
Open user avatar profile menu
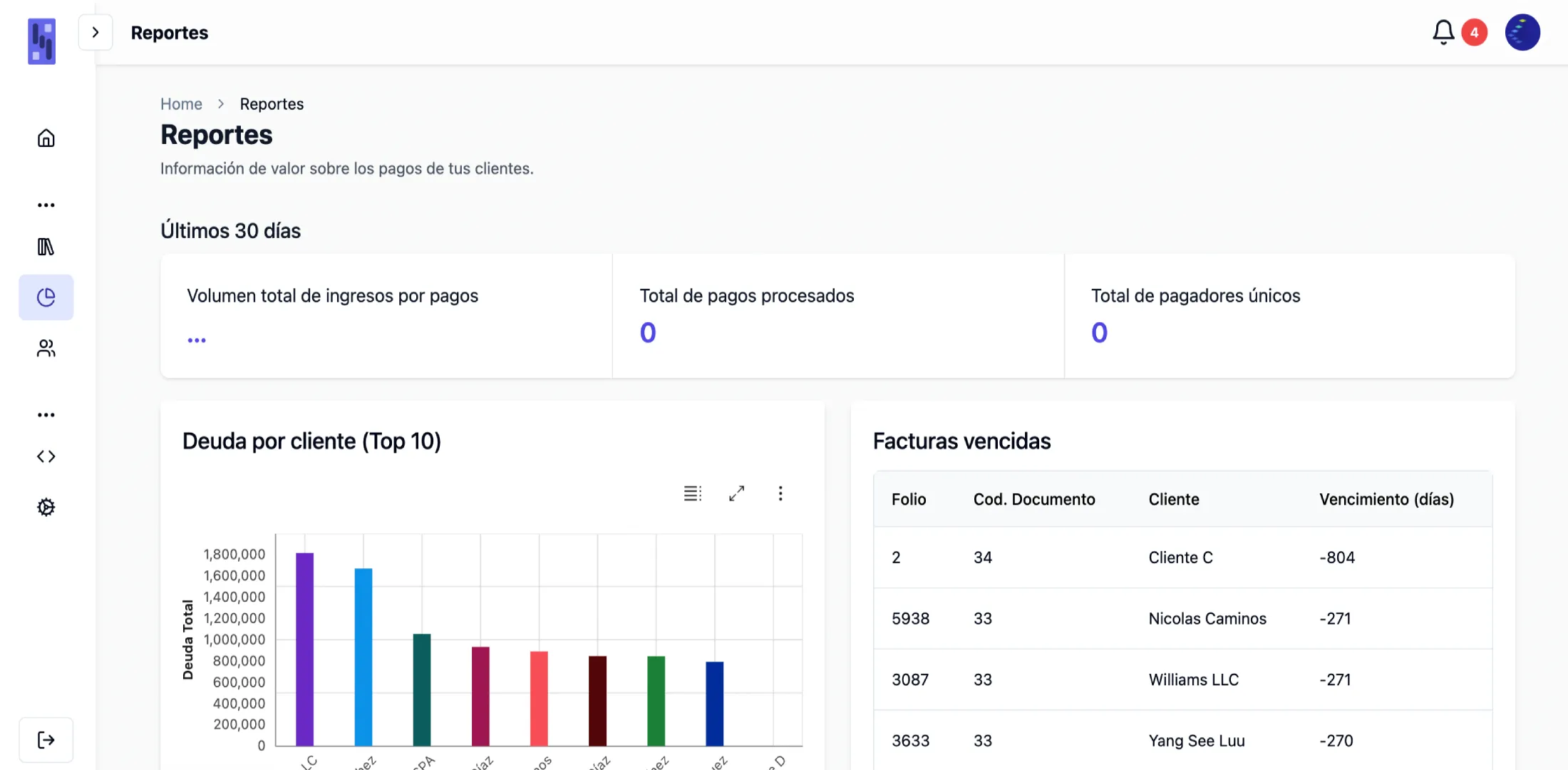[1522, 33]
